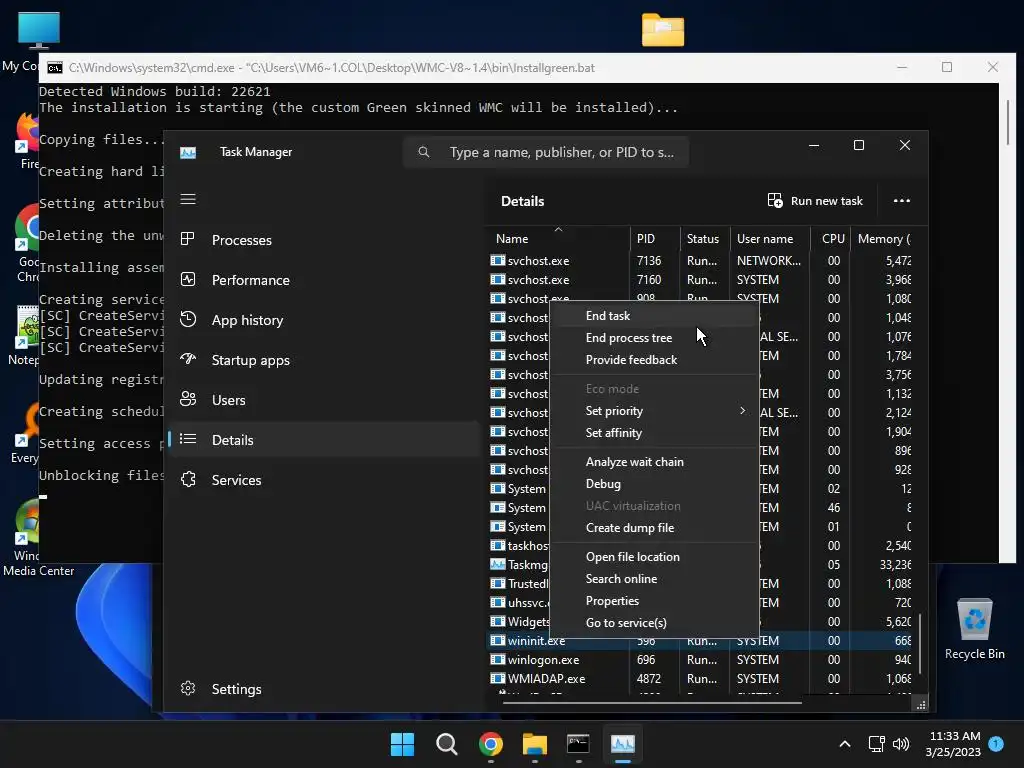Viewport: 1024px width, 768px height.
Task: Open Properties from context menu
Action: 654,601
